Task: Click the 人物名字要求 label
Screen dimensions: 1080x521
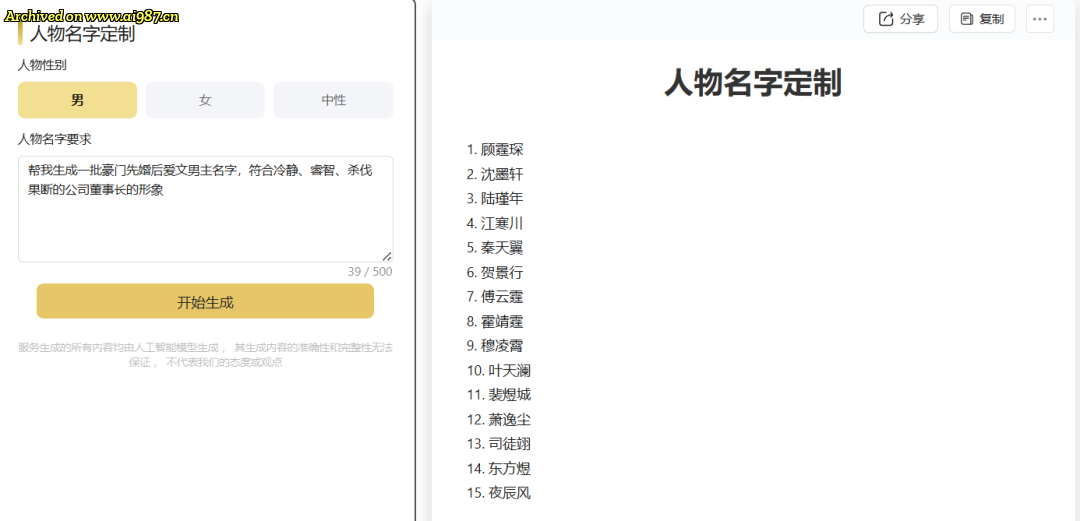Action: coord(54,139)
